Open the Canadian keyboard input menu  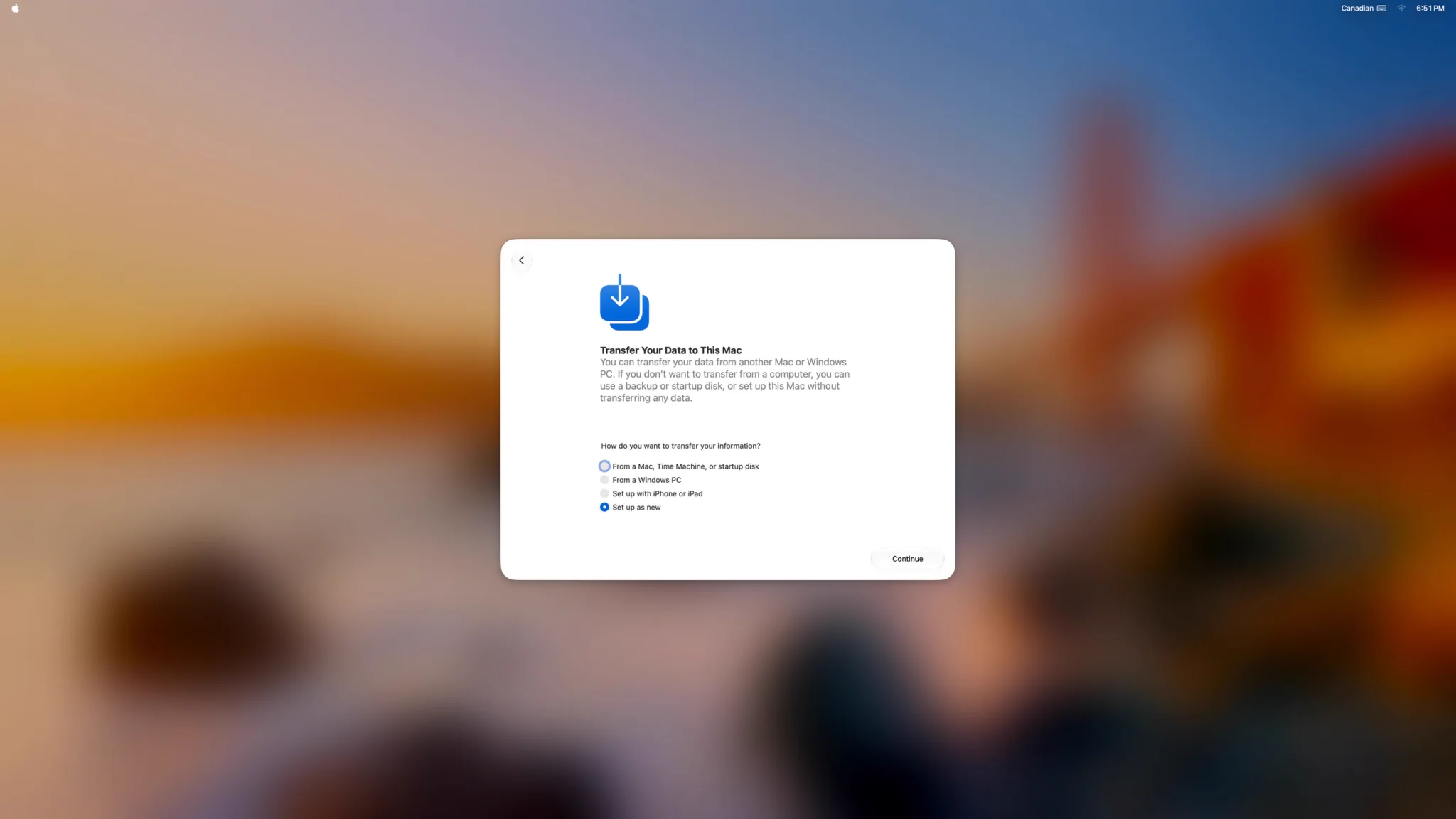point(1363,9)
